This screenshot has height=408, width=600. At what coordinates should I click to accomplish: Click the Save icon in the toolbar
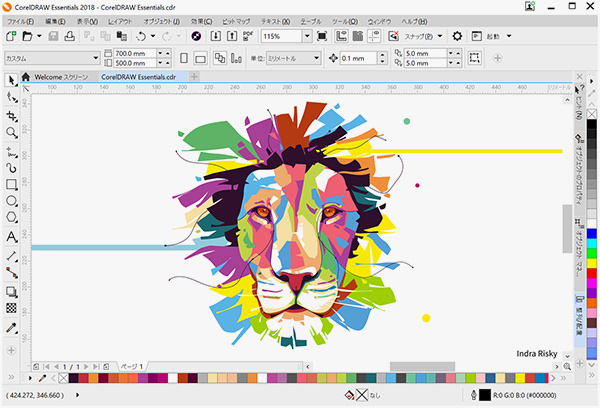click(x=69, y=36)
